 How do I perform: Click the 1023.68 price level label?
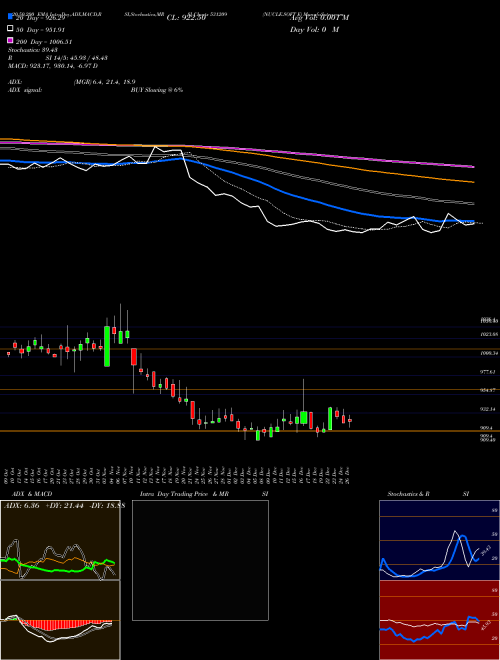(x=489, y=334)
